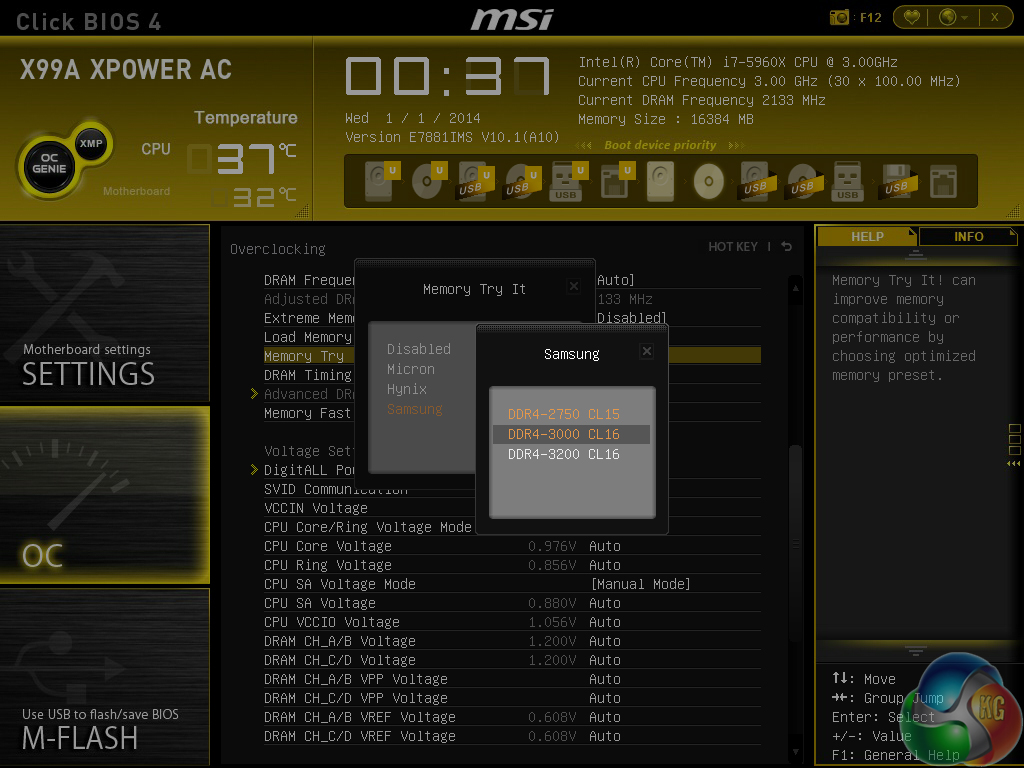Image resolution: width=1024 pixels, height=768 pixels.
Task: Choose Hynix in Memory Try It list
Action: click(x=407, y=389)
